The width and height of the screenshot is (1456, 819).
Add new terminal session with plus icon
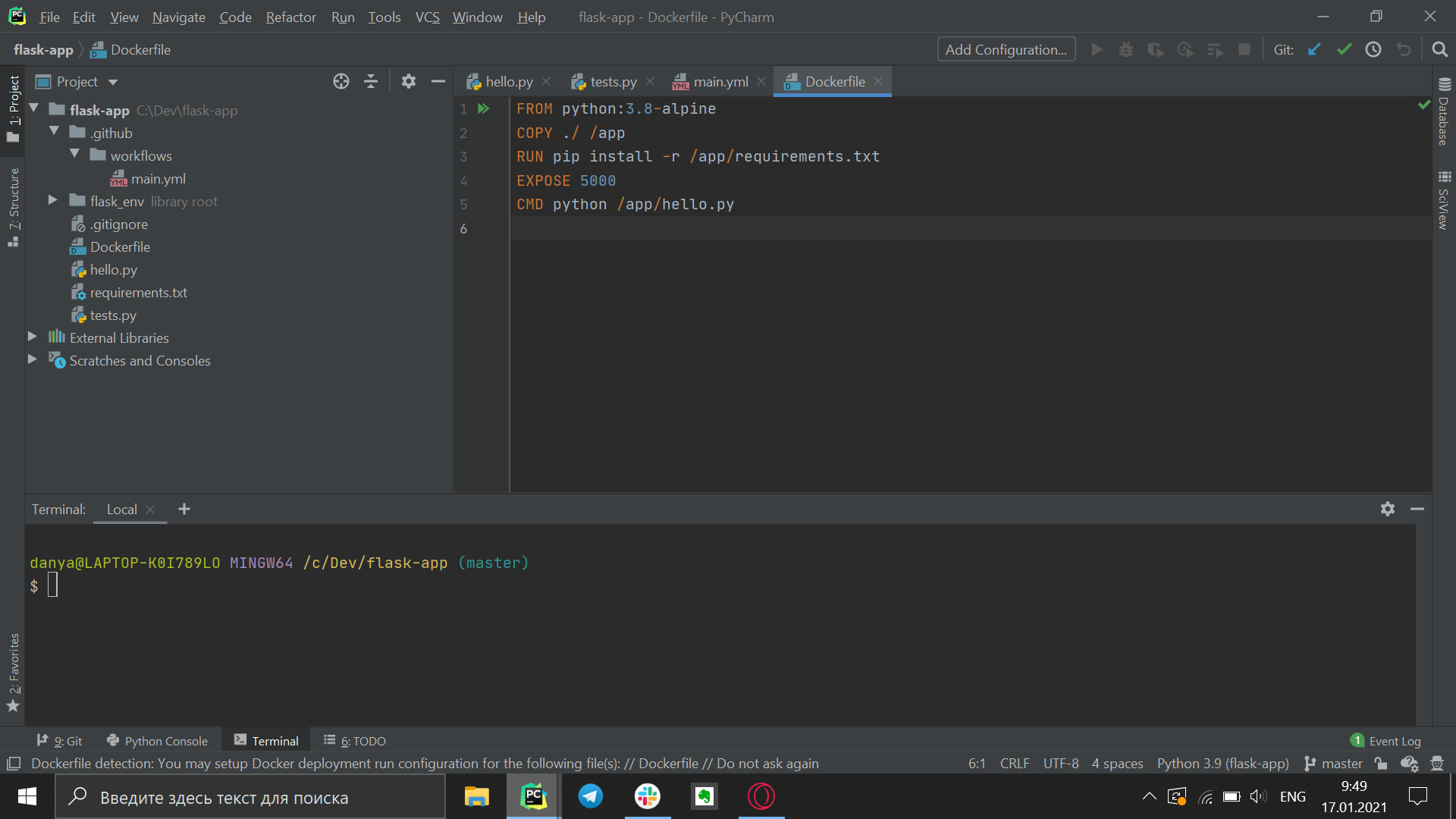pyautogui.click(x=184, y=509)
